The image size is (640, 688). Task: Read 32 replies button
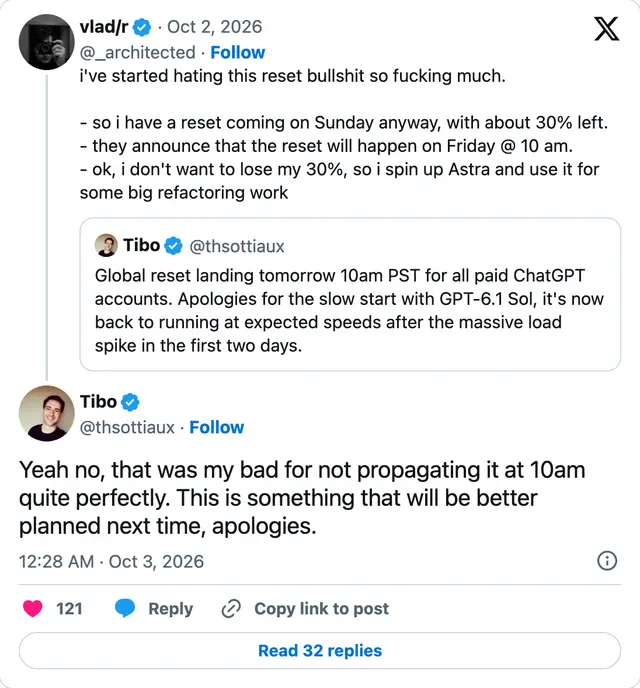coord(320,651)
